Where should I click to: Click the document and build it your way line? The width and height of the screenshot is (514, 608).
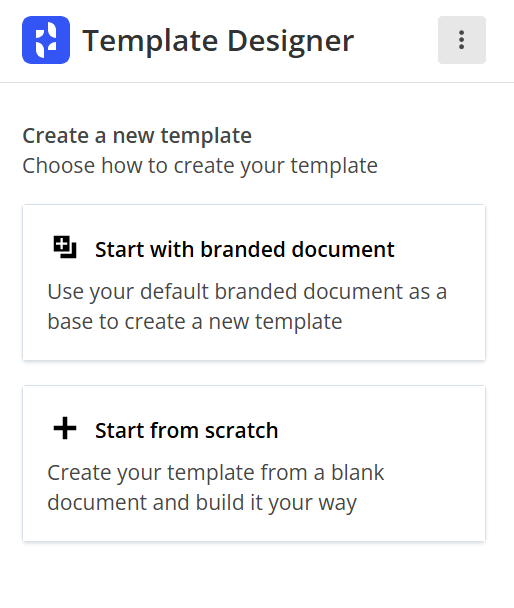[202, 503]
